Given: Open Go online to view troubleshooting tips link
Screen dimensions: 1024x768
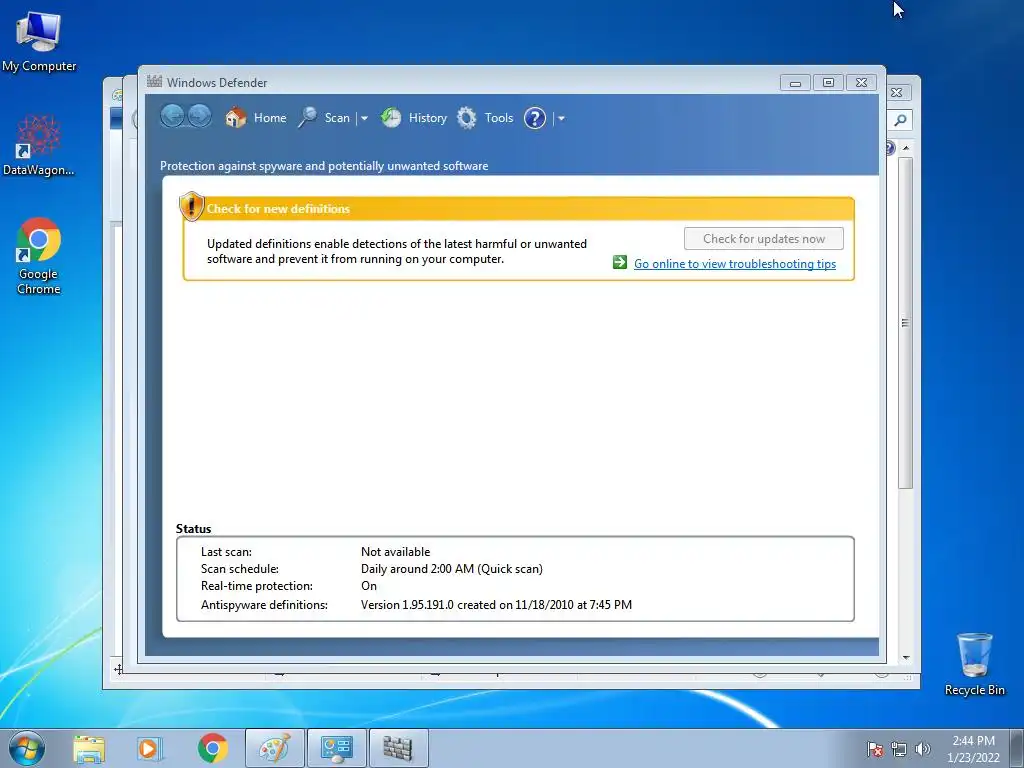Looking at the screenshot, I should [735, 264].
